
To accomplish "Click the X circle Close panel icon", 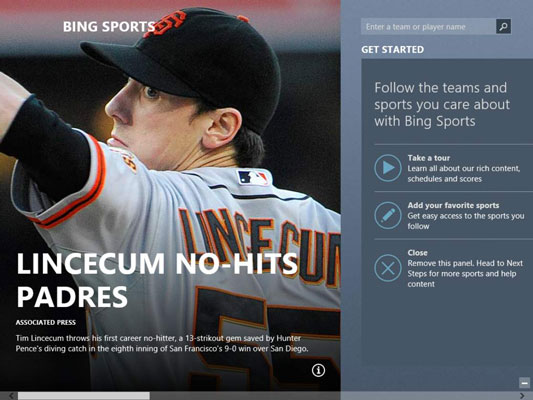I will 388,268.
